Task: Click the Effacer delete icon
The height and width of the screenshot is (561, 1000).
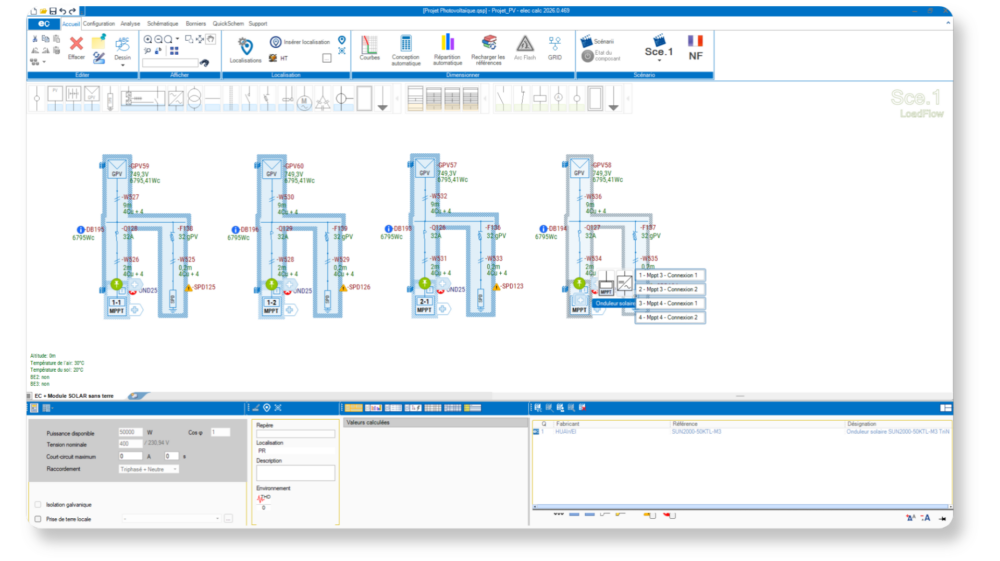Action: point(76,43)
